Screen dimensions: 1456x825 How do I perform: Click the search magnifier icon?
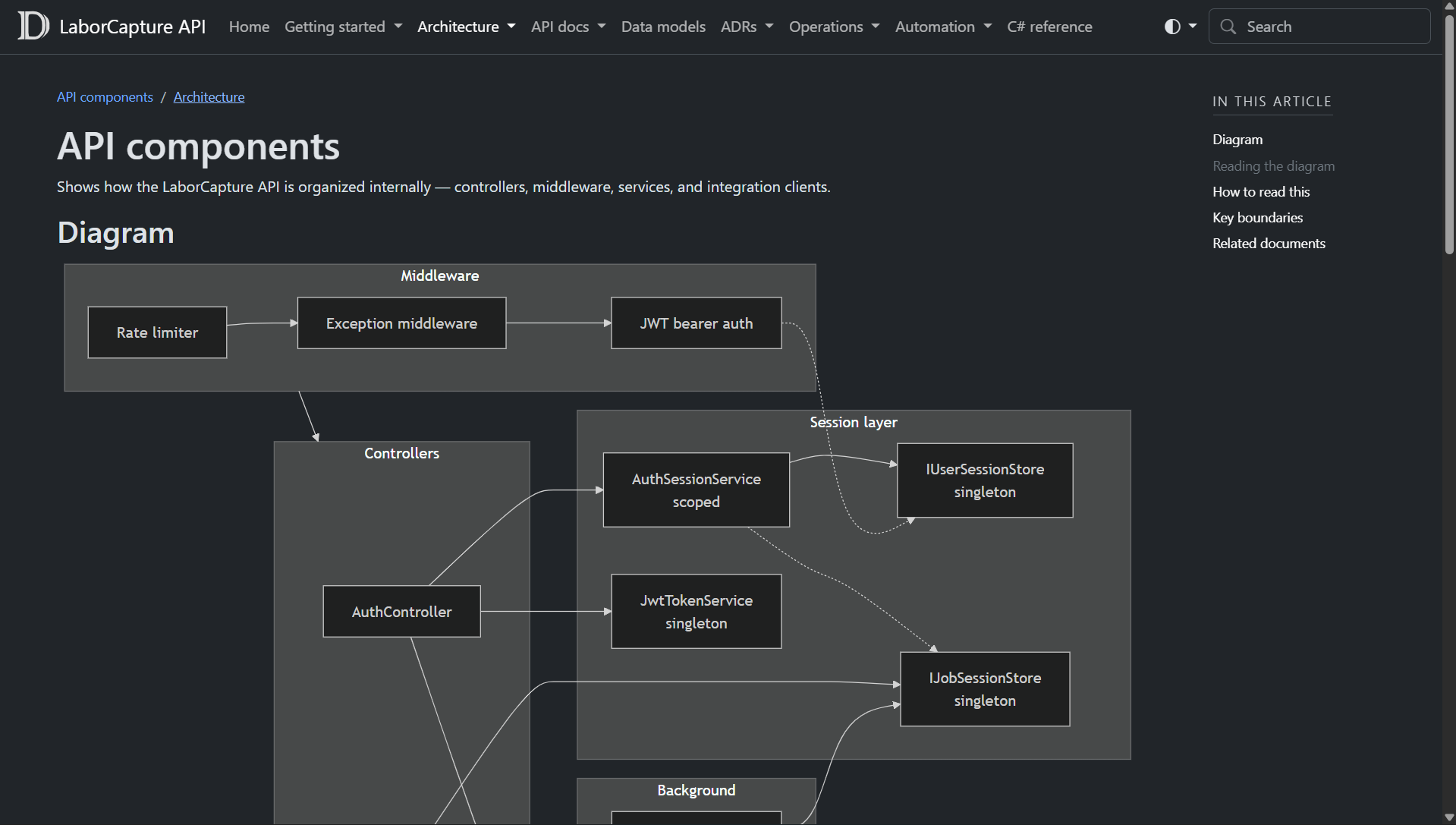pos(1228,27)
